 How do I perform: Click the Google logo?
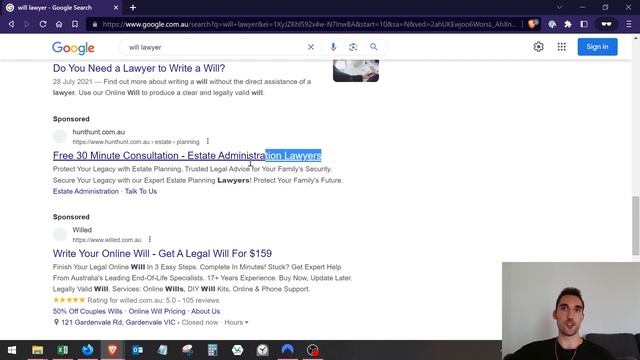(x=73, y=48)
